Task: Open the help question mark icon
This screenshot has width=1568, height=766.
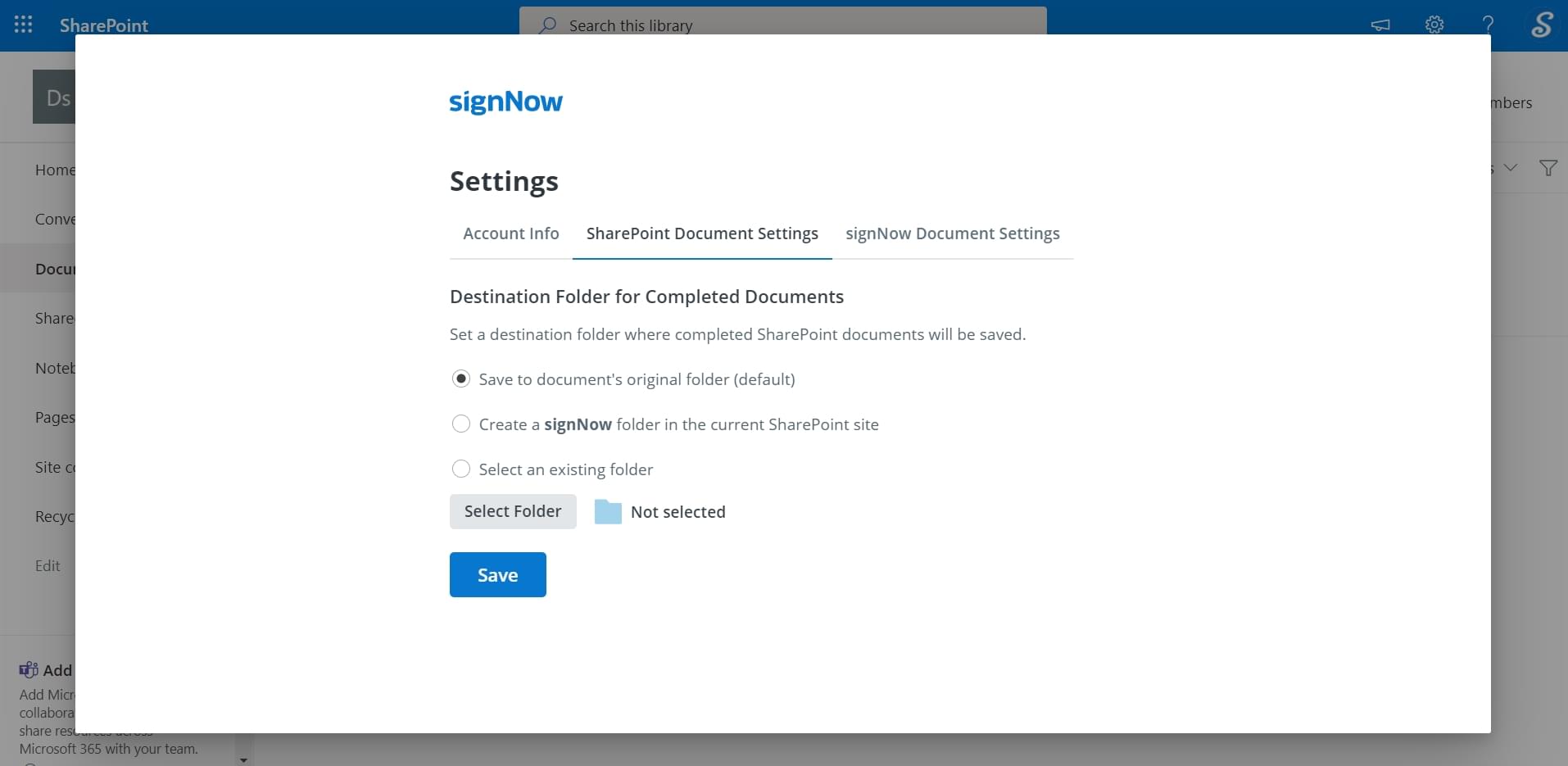Action: point(1488,25)
